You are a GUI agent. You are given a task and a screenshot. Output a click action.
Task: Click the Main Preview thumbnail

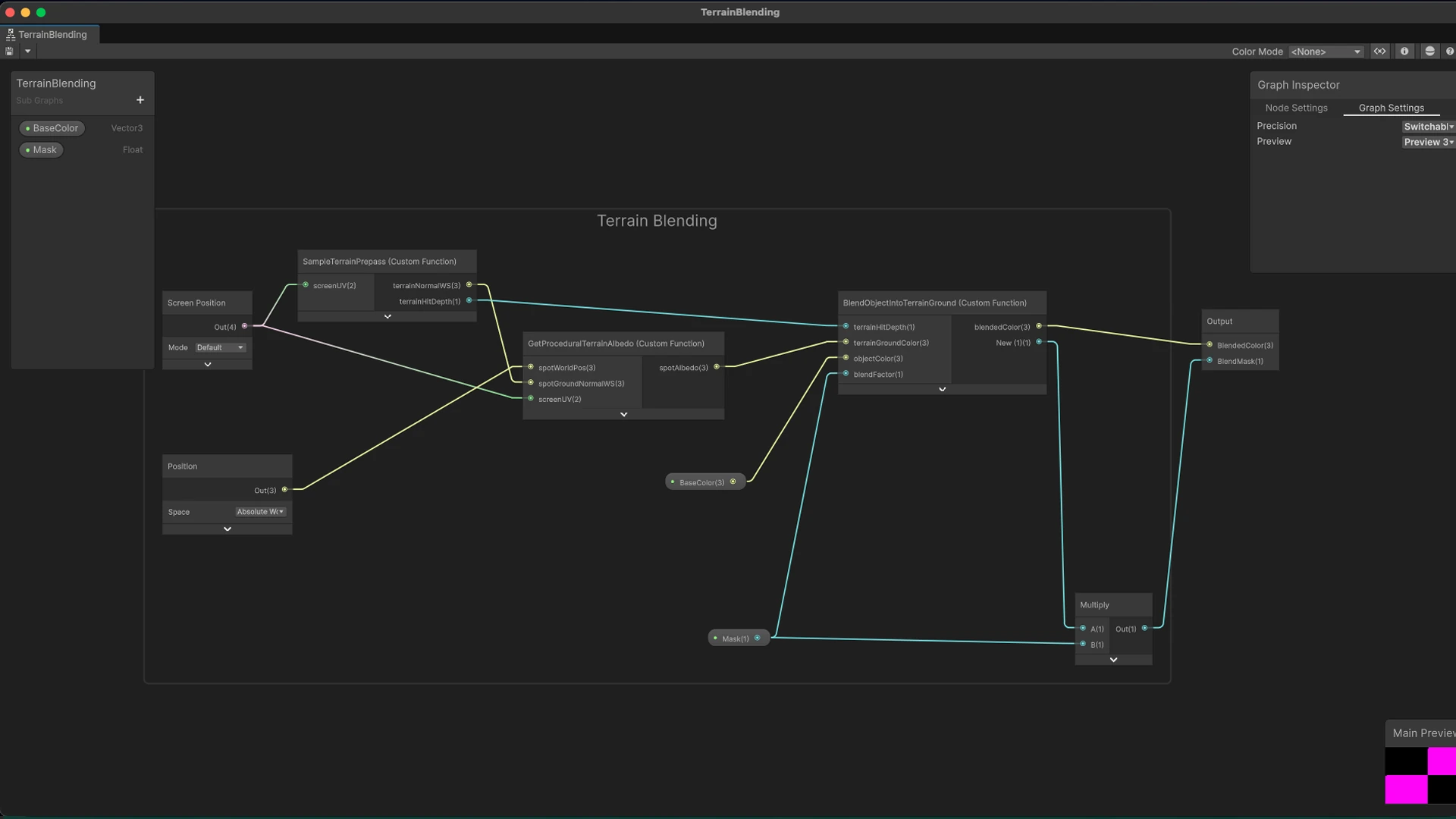pyautogui.click(x=1420, y=775)
